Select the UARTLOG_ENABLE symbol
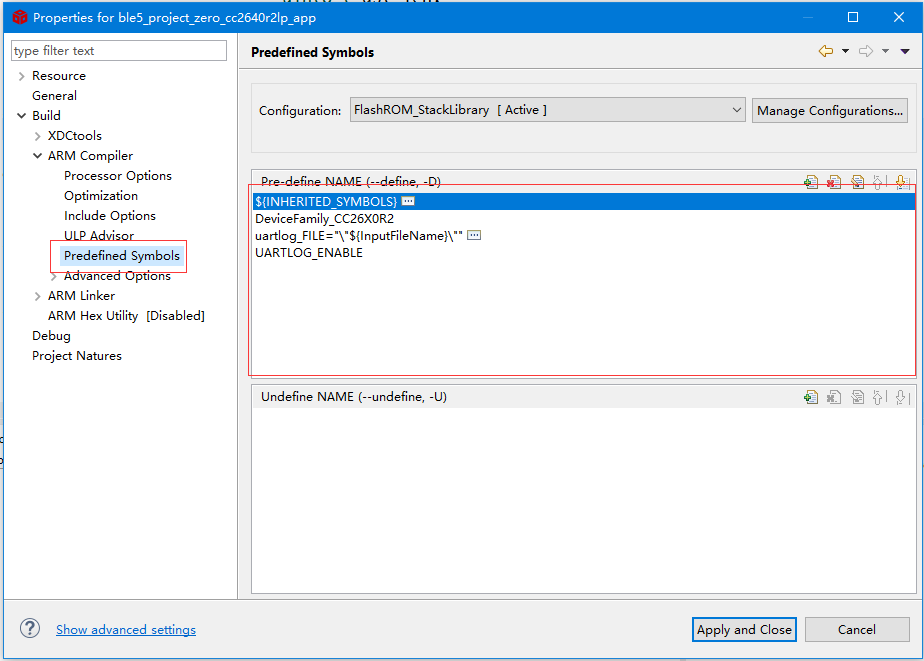924x661 pixels. tap(309, 253)
